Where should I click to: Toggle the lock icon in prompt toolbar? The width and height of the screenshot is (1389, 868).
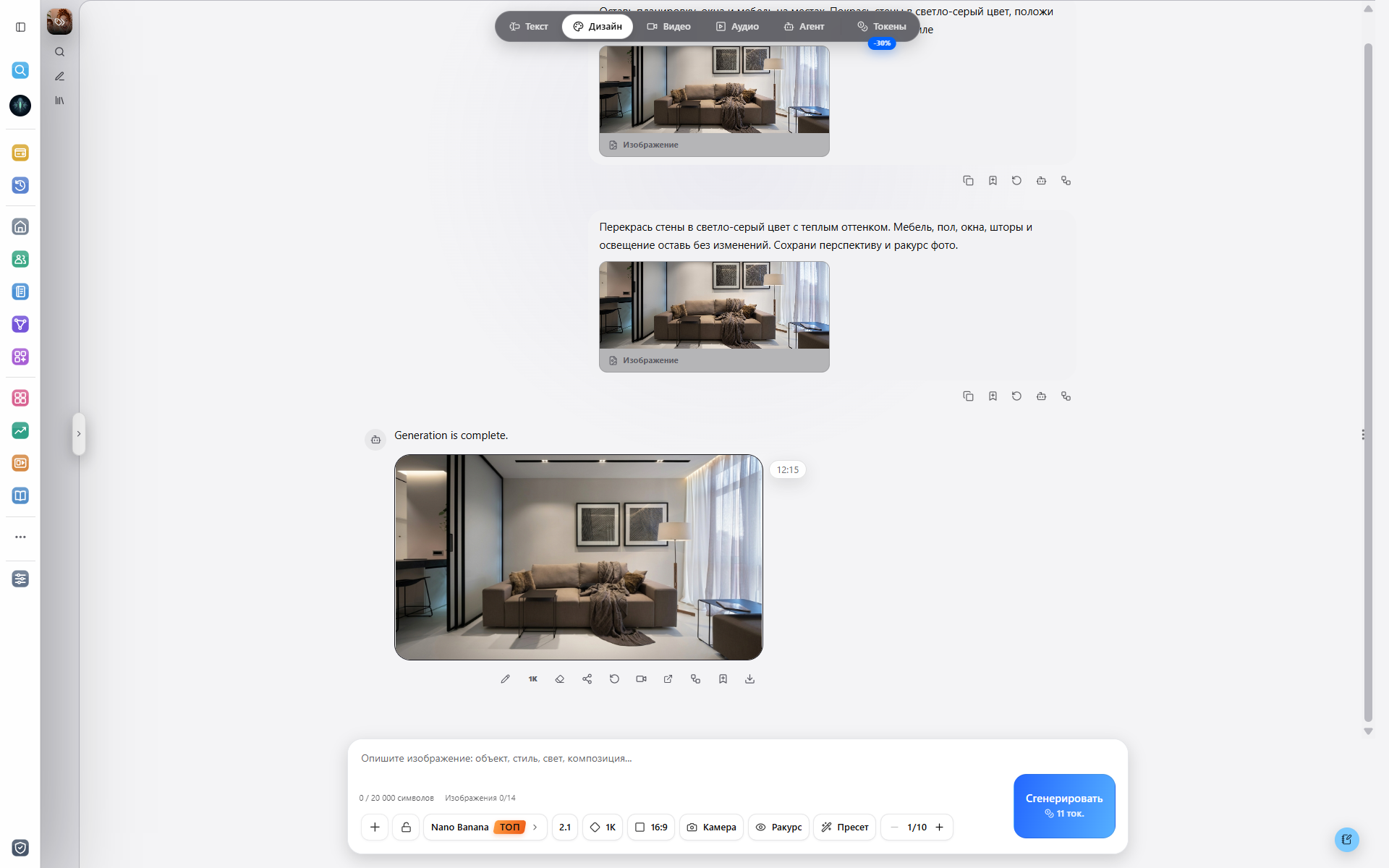(x=406, y=827)
